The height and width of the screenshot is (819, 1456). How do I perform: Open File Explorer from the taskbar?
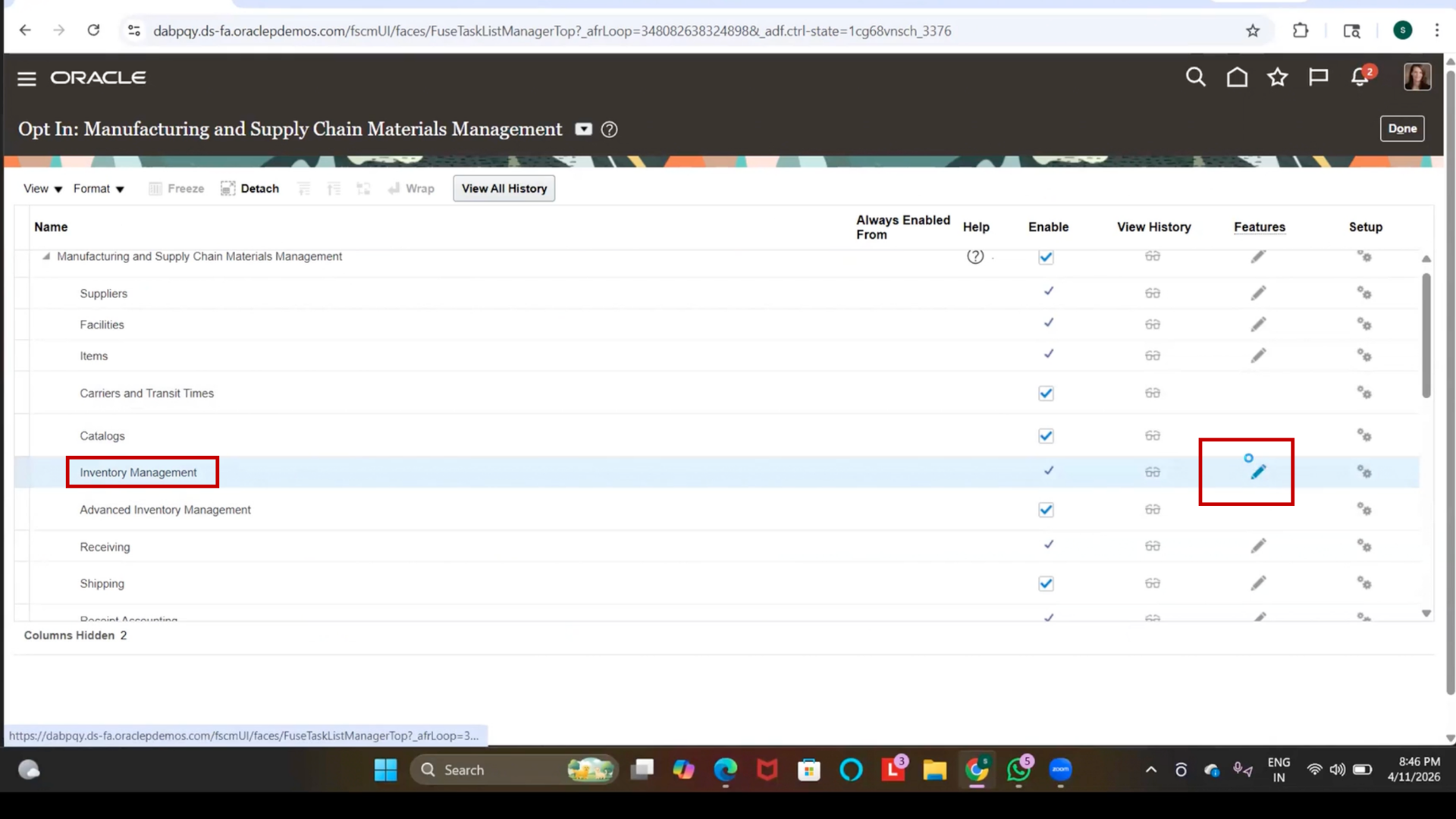click(934, 770)
